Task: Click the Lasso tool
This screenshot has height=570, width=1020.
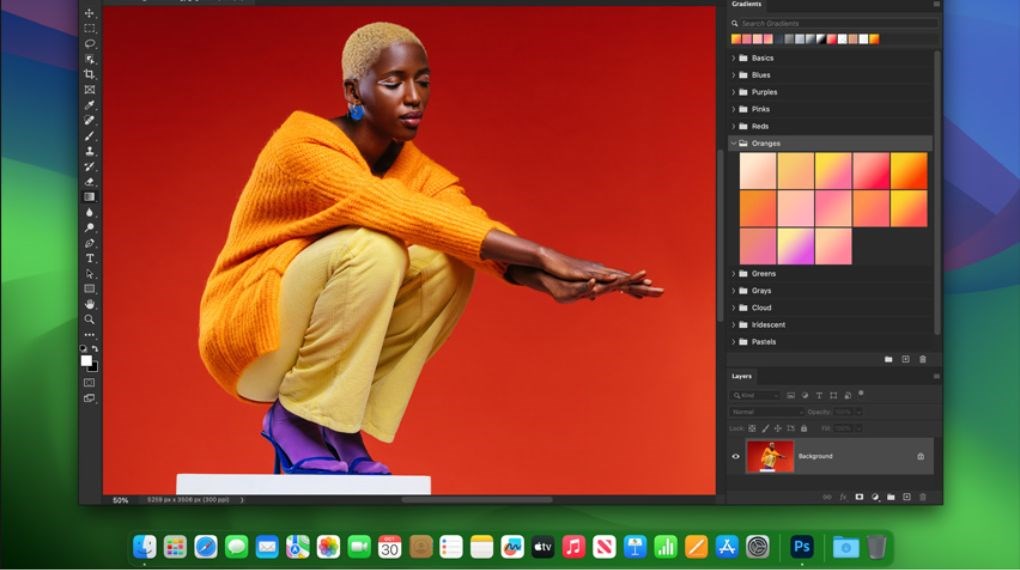Action: point(90,44)
